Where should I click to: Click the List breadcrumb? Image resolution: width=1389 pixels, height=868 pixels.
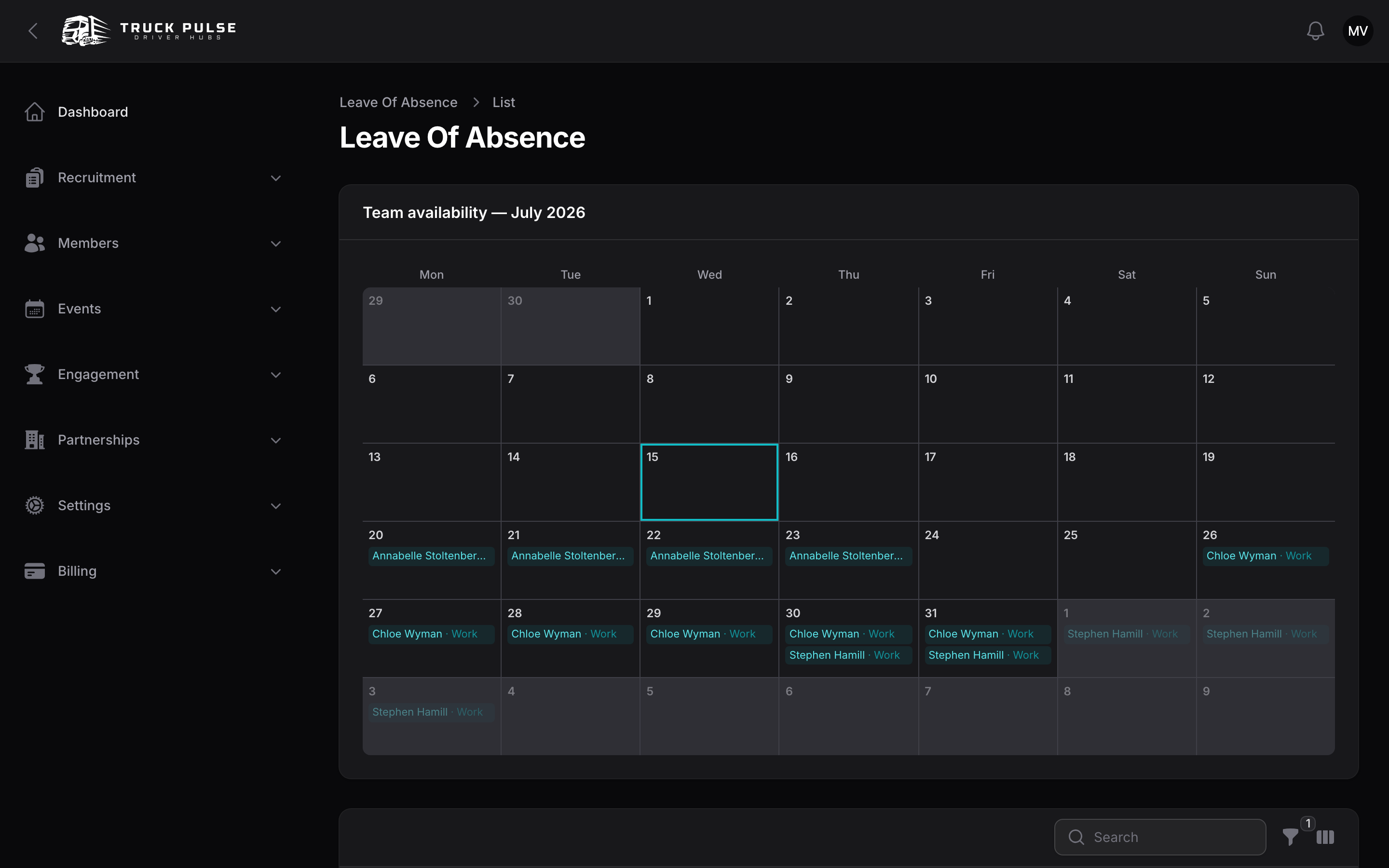point(504,102)
